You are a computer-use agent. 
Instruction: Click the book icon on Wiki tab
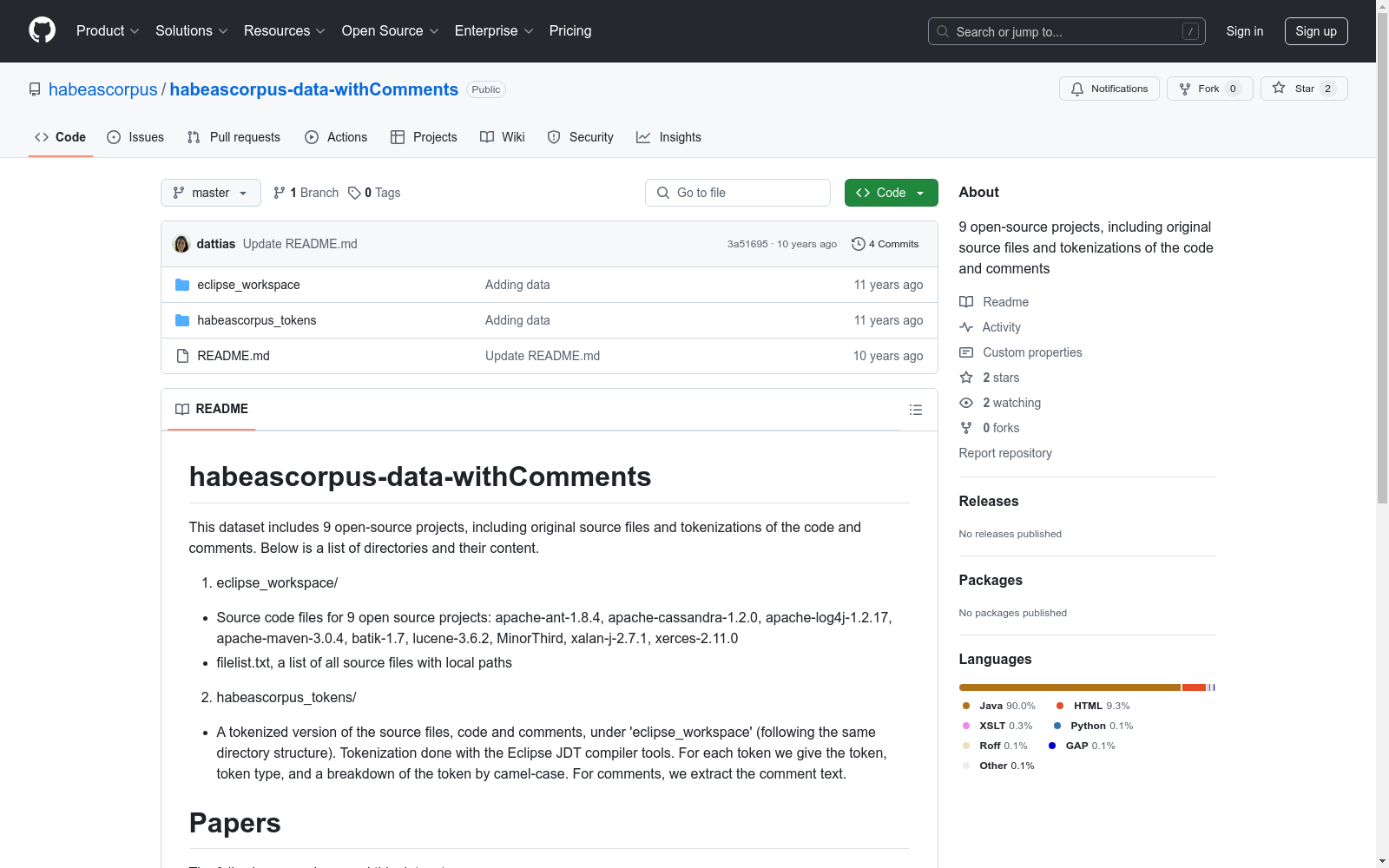click(x=487, y=137)
